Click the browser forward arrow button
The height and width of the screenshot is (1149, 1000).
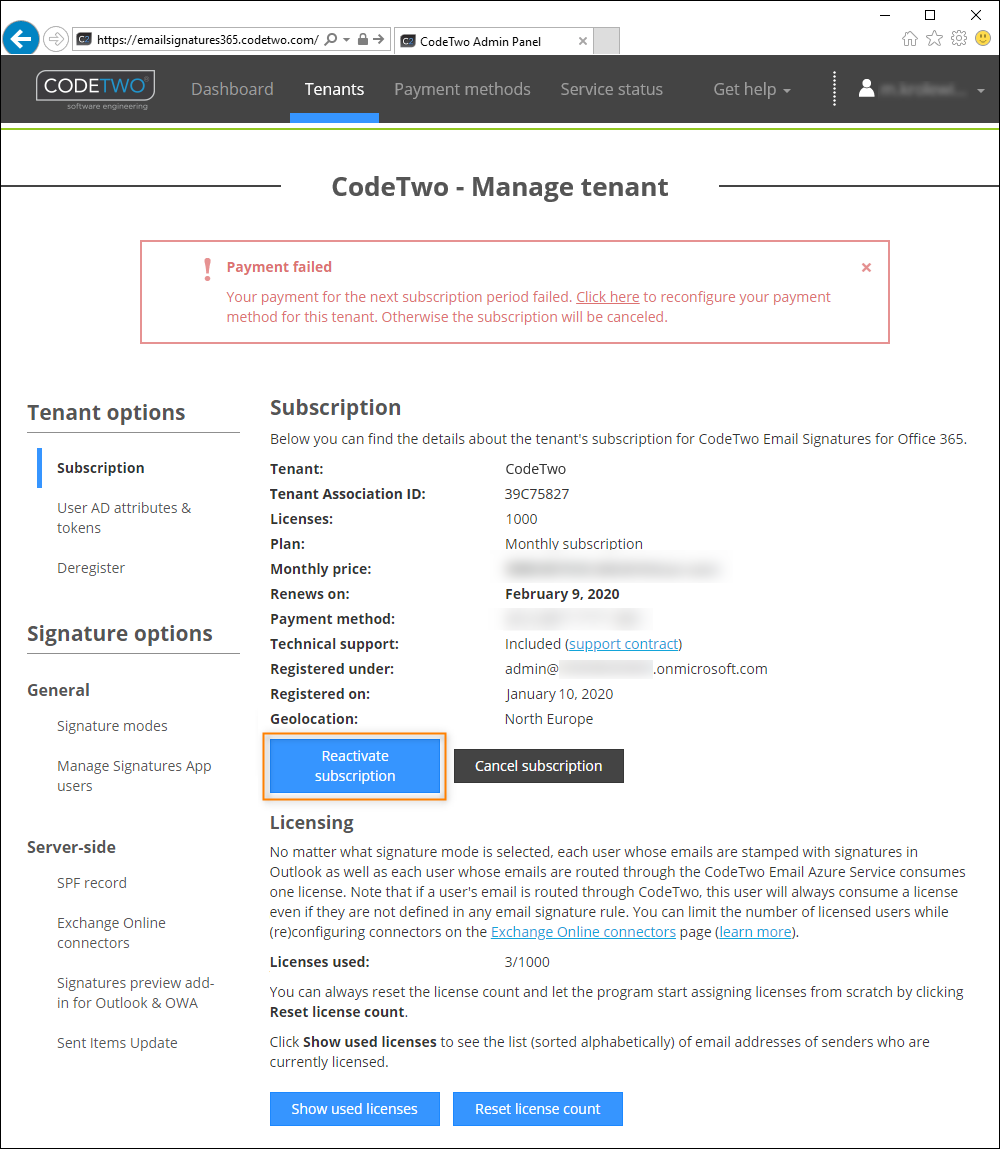(56, 39)
